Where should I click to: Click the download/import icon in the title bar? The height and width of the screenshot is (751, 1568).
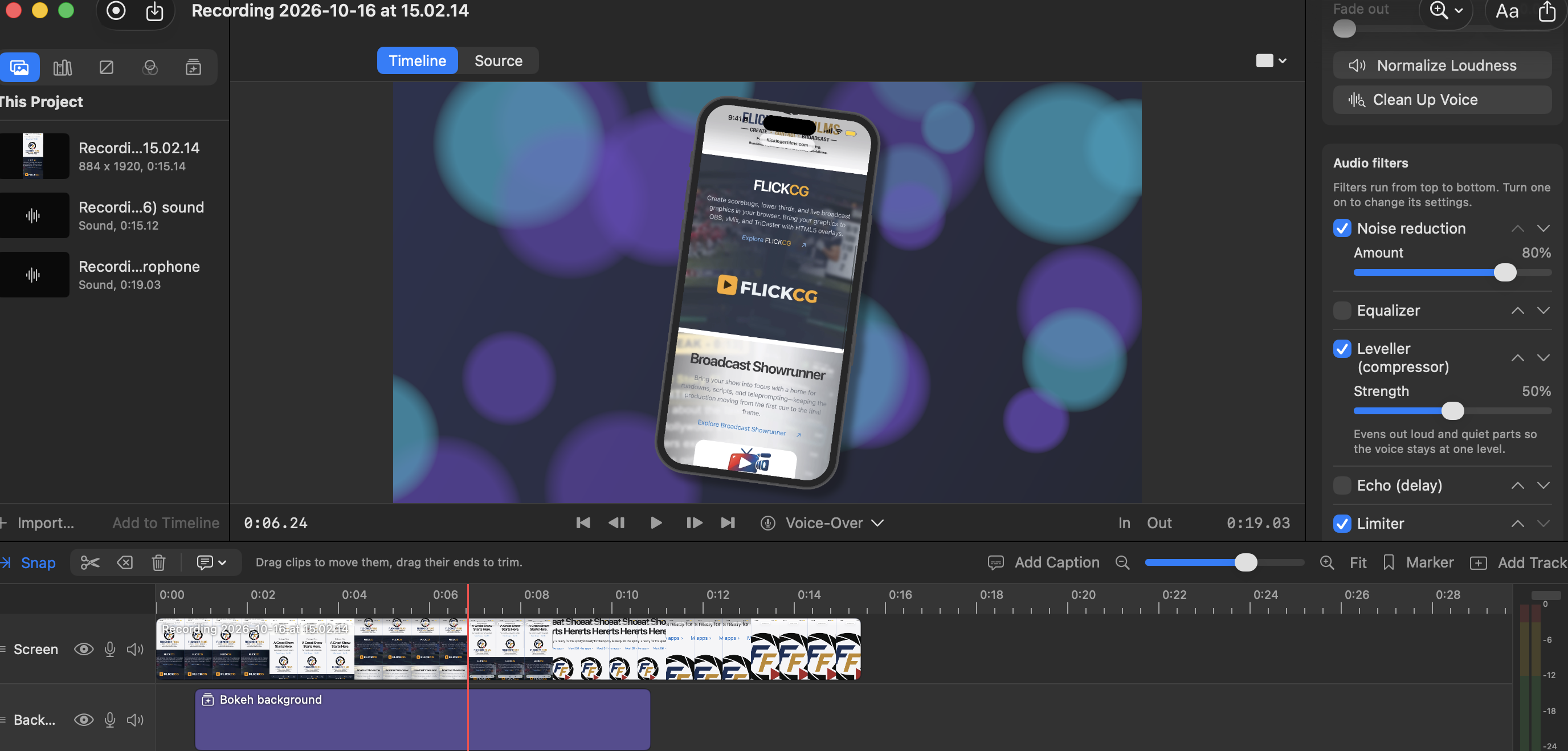pos(154,10)
